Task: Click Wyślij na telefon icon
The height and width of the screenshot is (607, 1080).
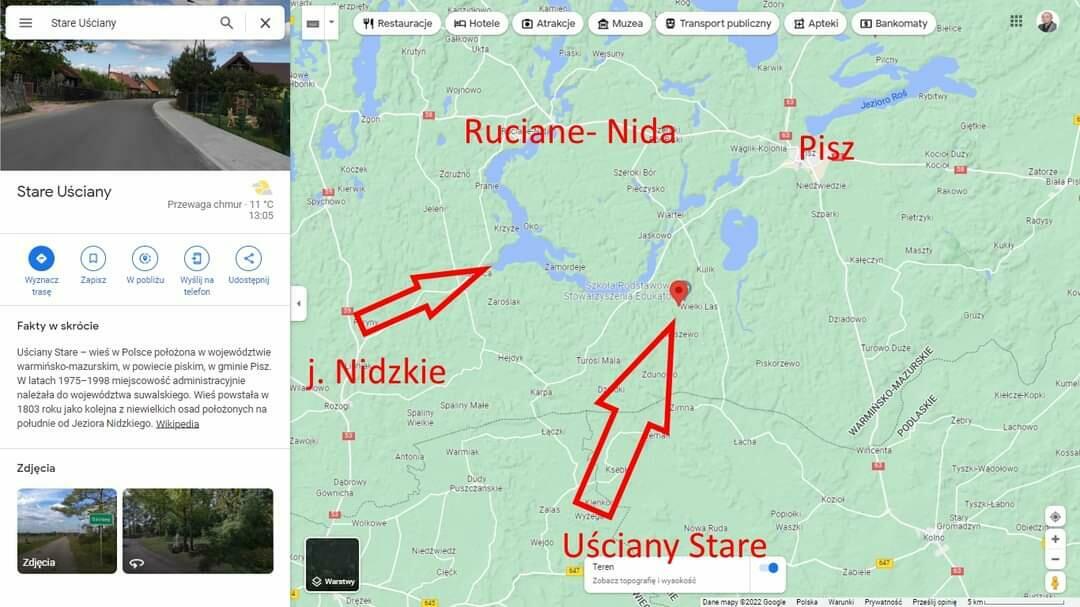Action: pos(197,258)
